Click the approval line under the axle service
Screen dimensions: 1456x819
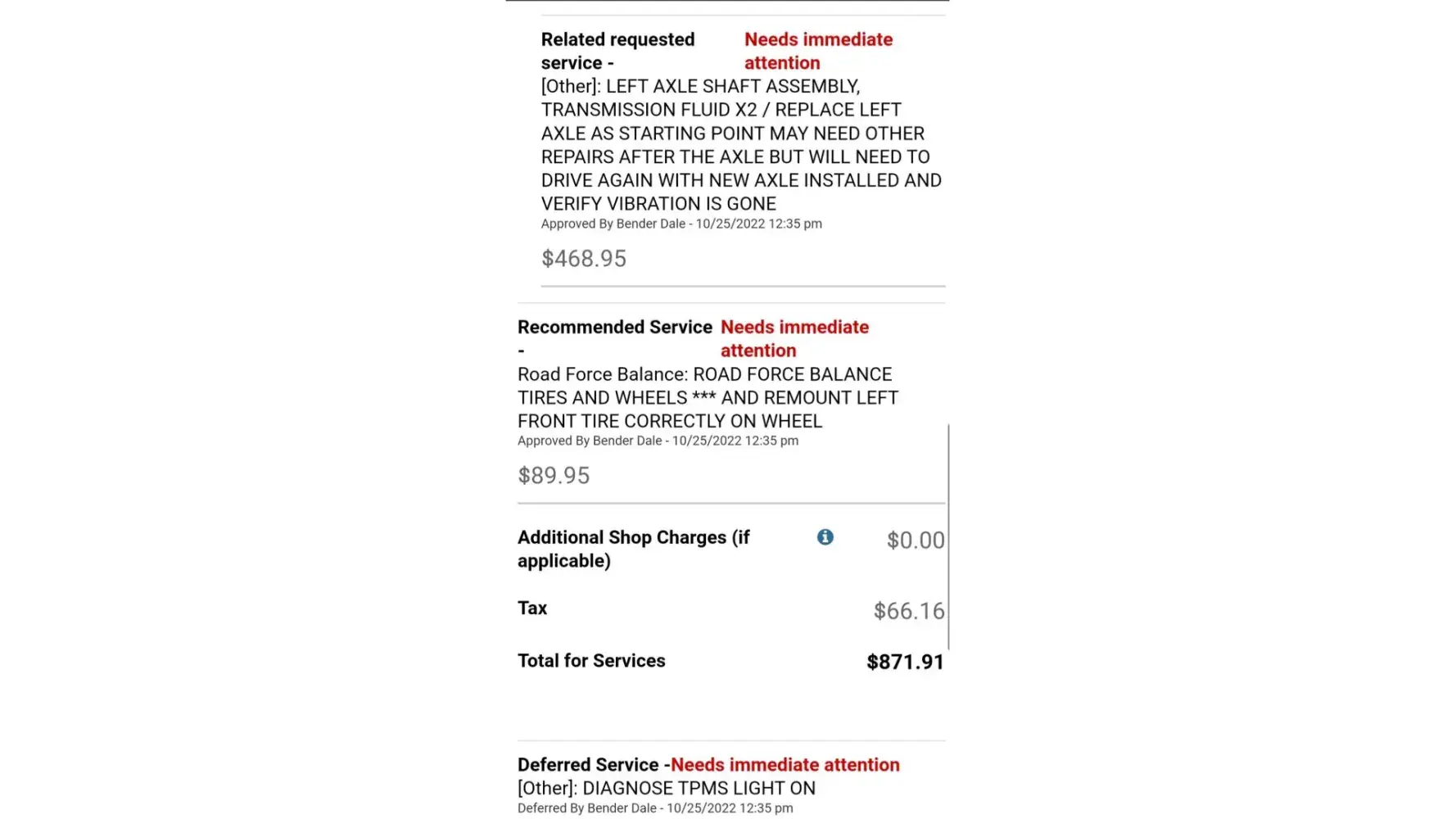[681, 224]
